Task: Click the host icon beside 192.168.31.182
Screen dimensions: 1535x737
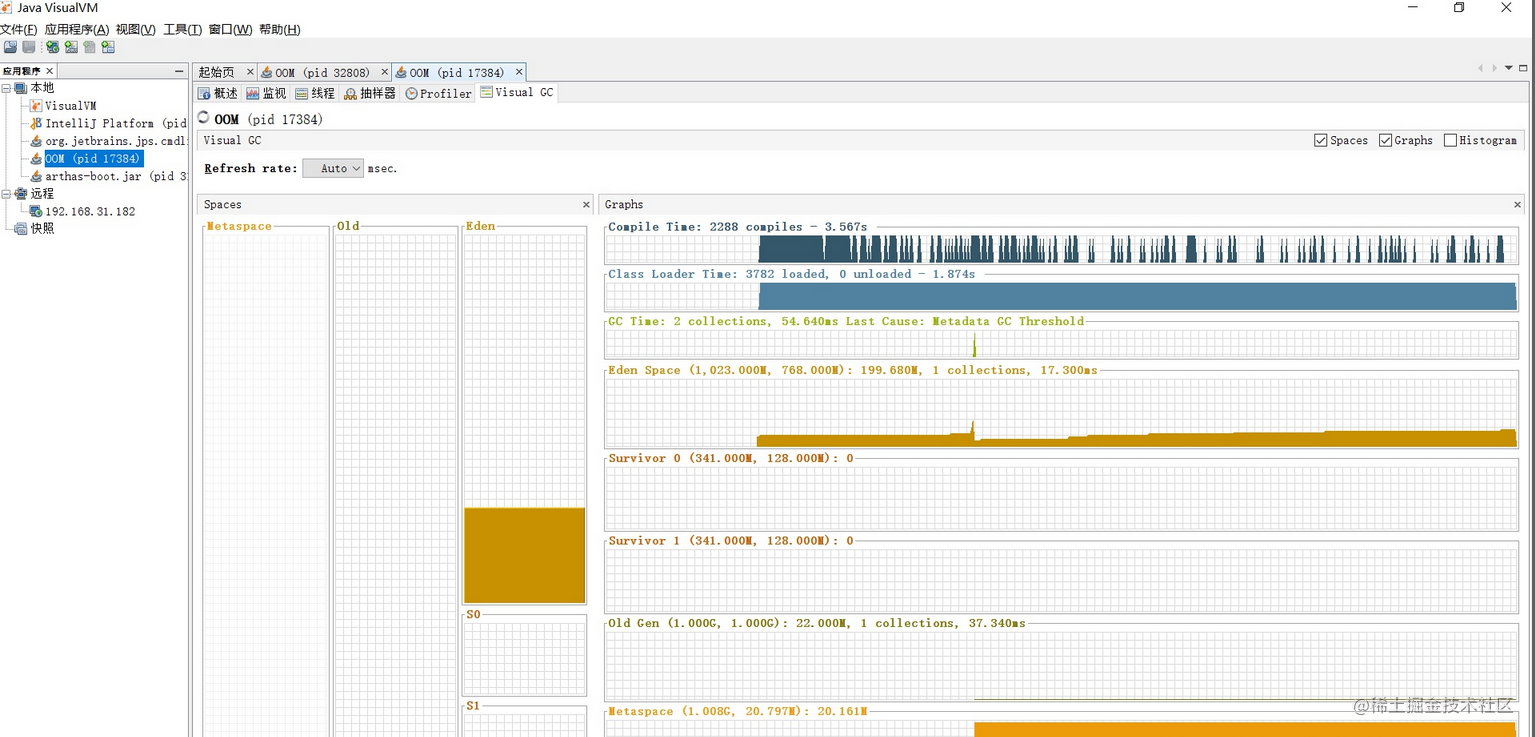Action: (x=36, y=211)
